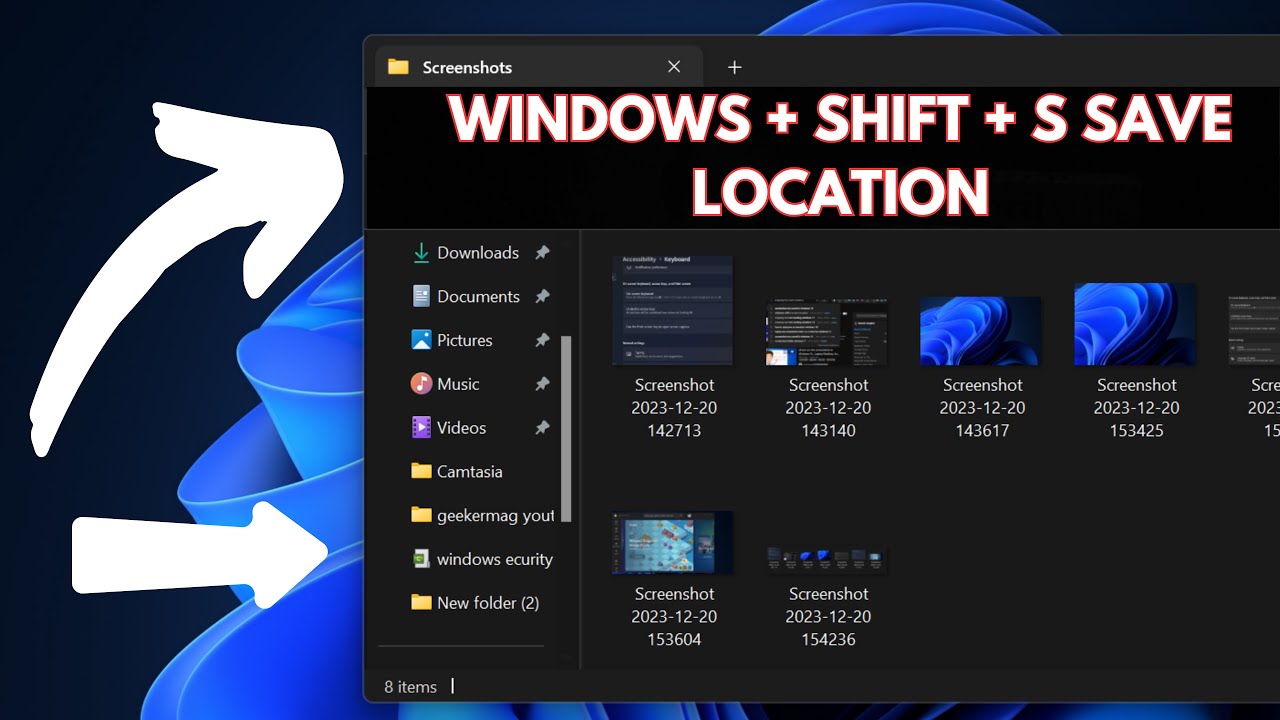1280x720 pixels.
Task: Open New folder (2) in sidebar
Action: click(x=488, y=603)
